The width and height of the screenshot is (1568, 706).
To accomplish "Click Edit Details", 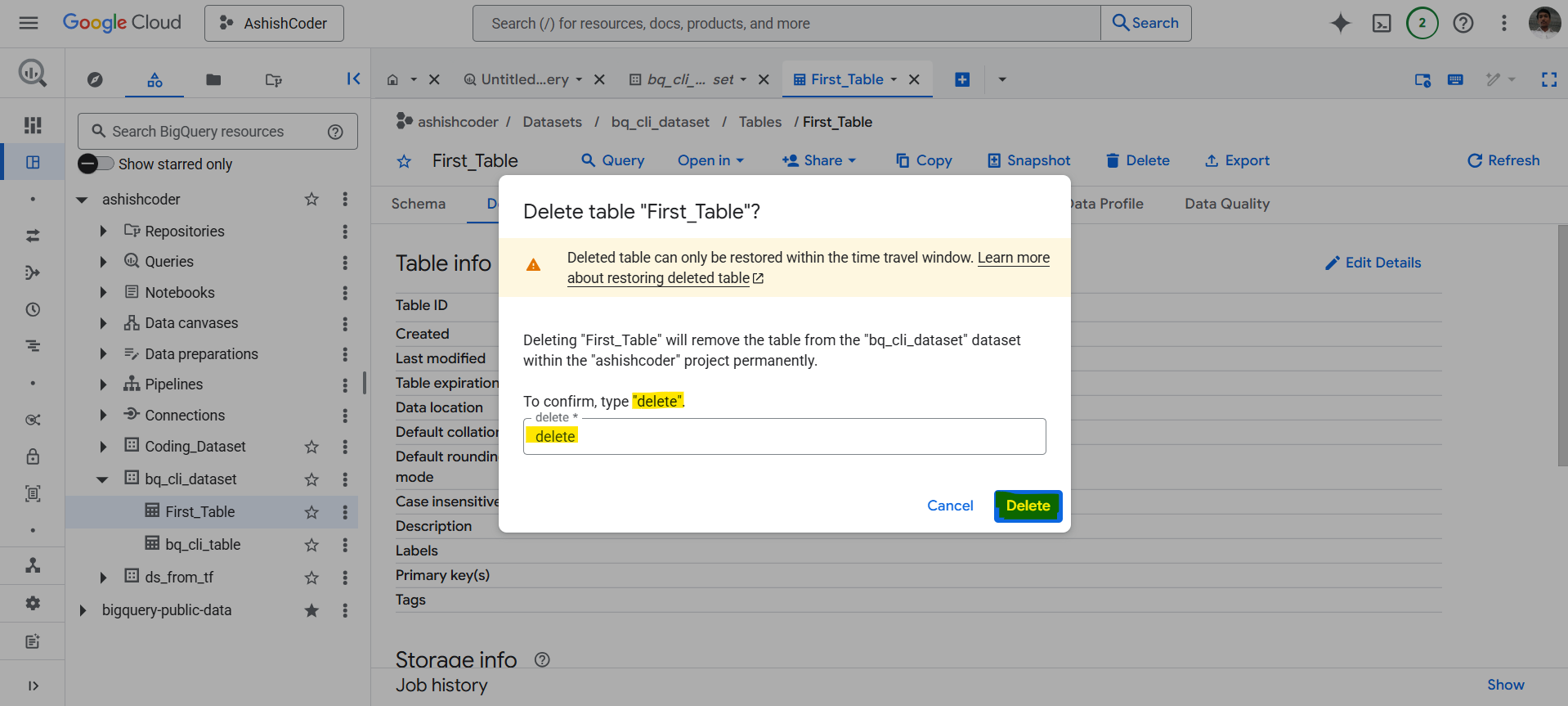I will 1373,263.
